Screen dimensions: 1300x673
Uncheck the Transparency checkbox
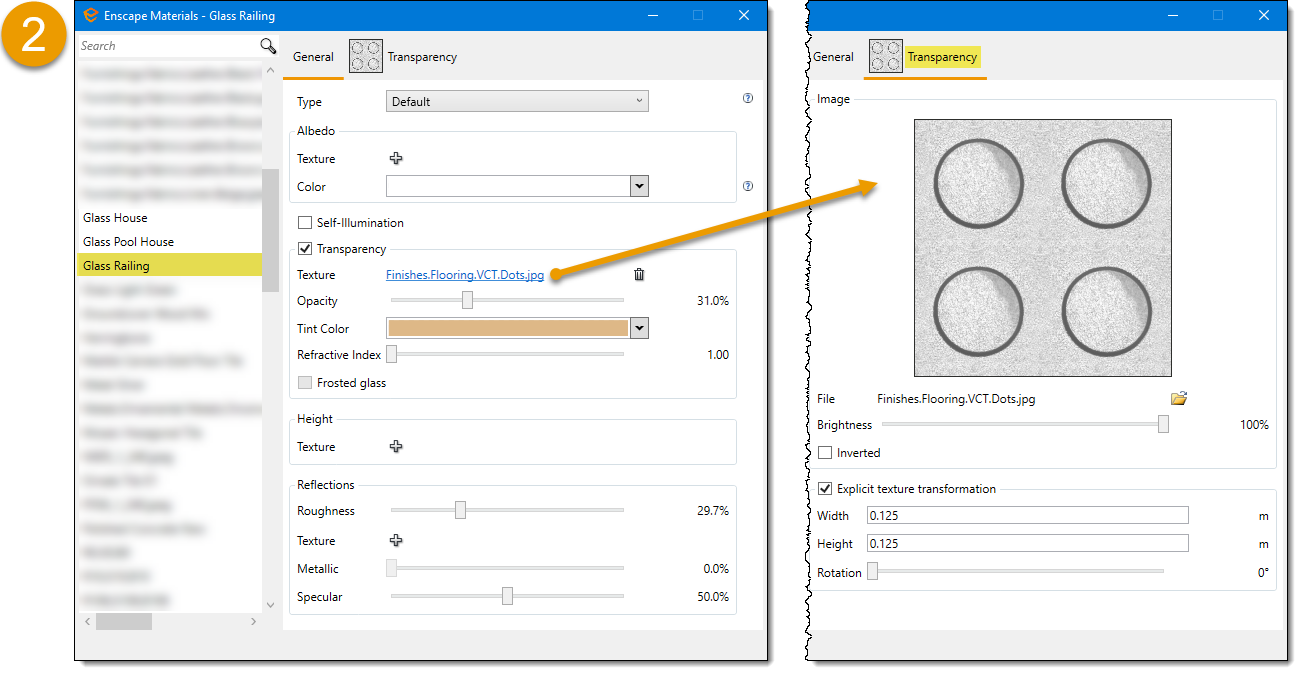(306, 249)
